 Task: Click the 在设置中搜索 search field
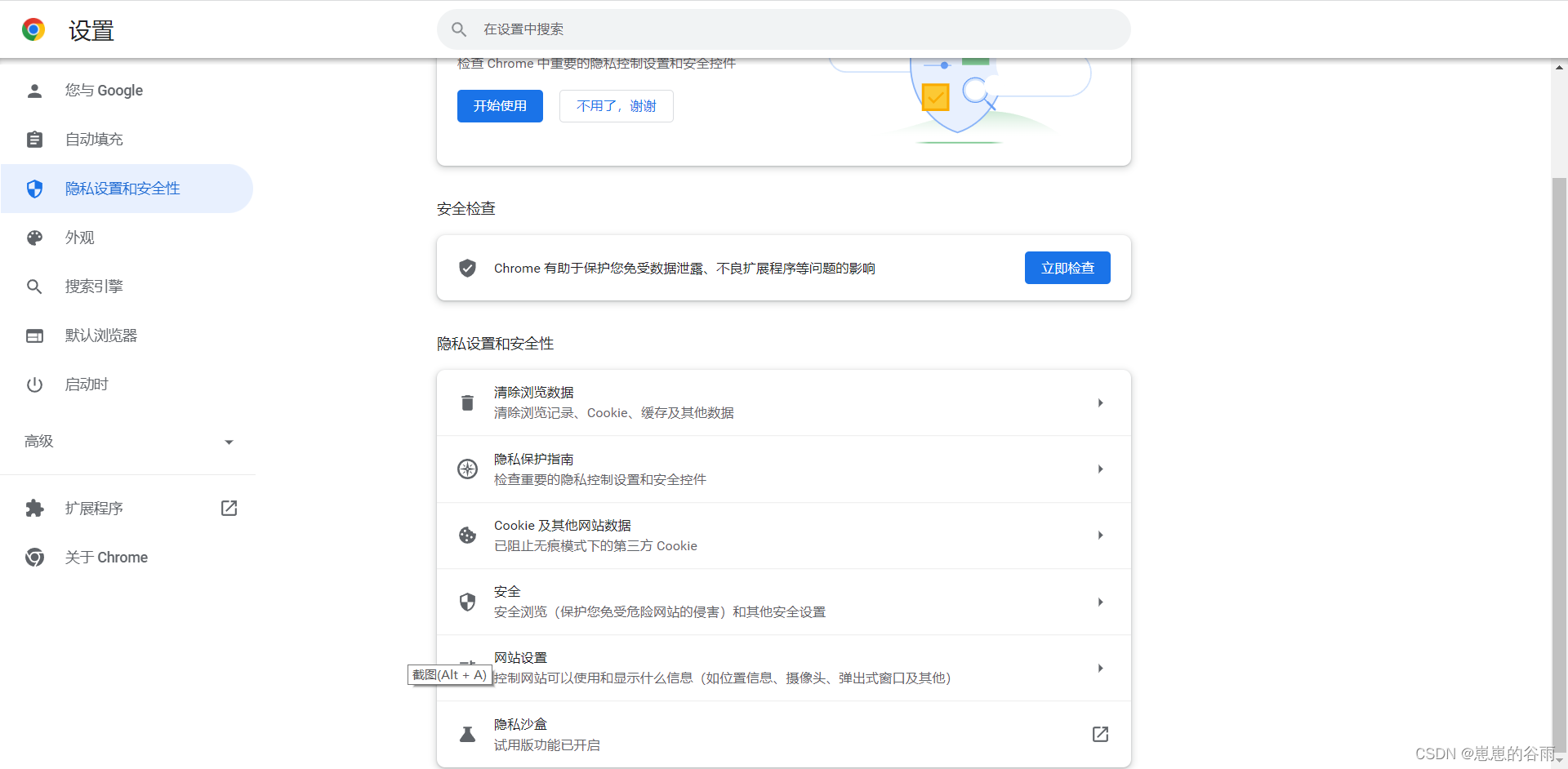(784, 29)
